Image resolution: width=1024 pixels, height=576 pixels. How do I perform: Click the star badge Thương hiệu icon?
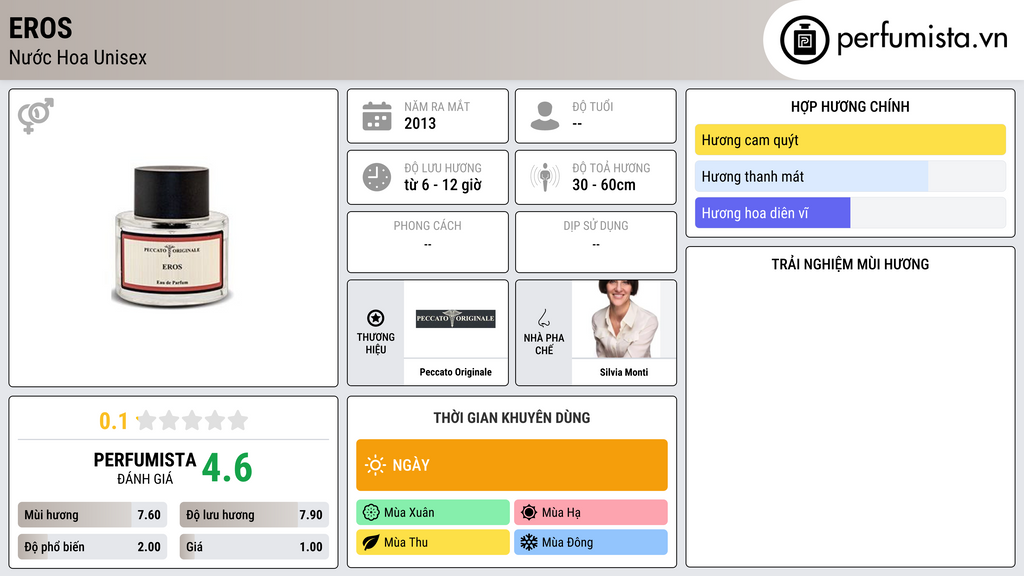376,318
